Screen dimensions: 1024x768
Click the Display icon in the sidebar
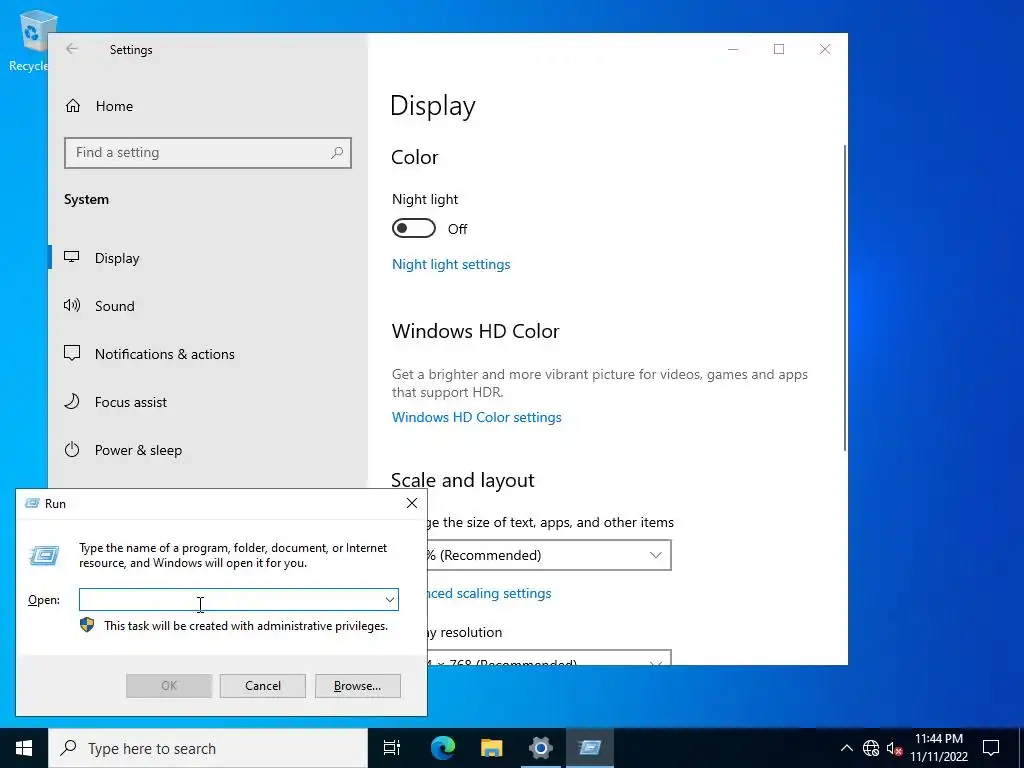[x=72, y=257]
